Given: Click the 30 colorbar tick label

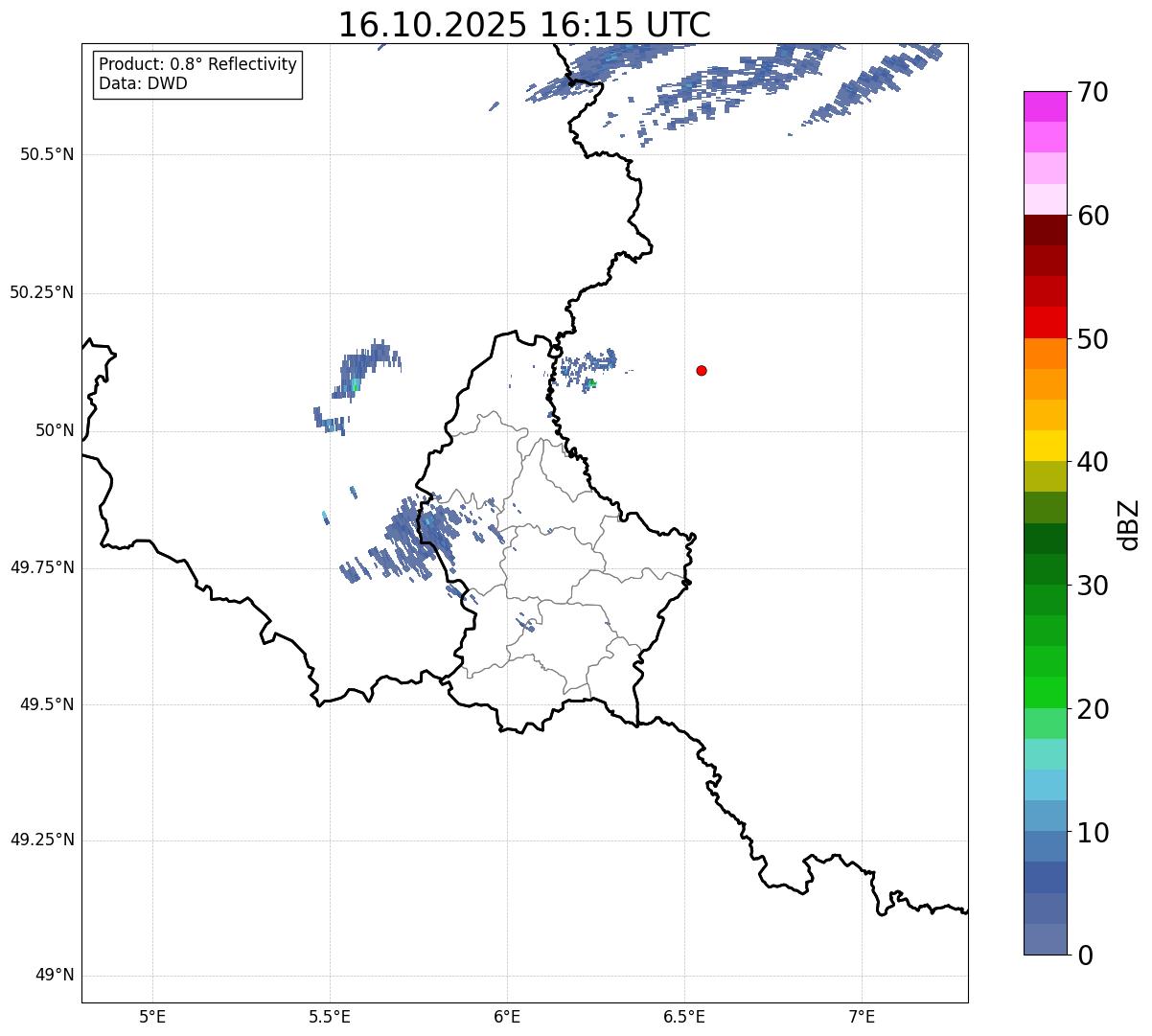Looking at the screenshot, I should (x=1093, y=586).
